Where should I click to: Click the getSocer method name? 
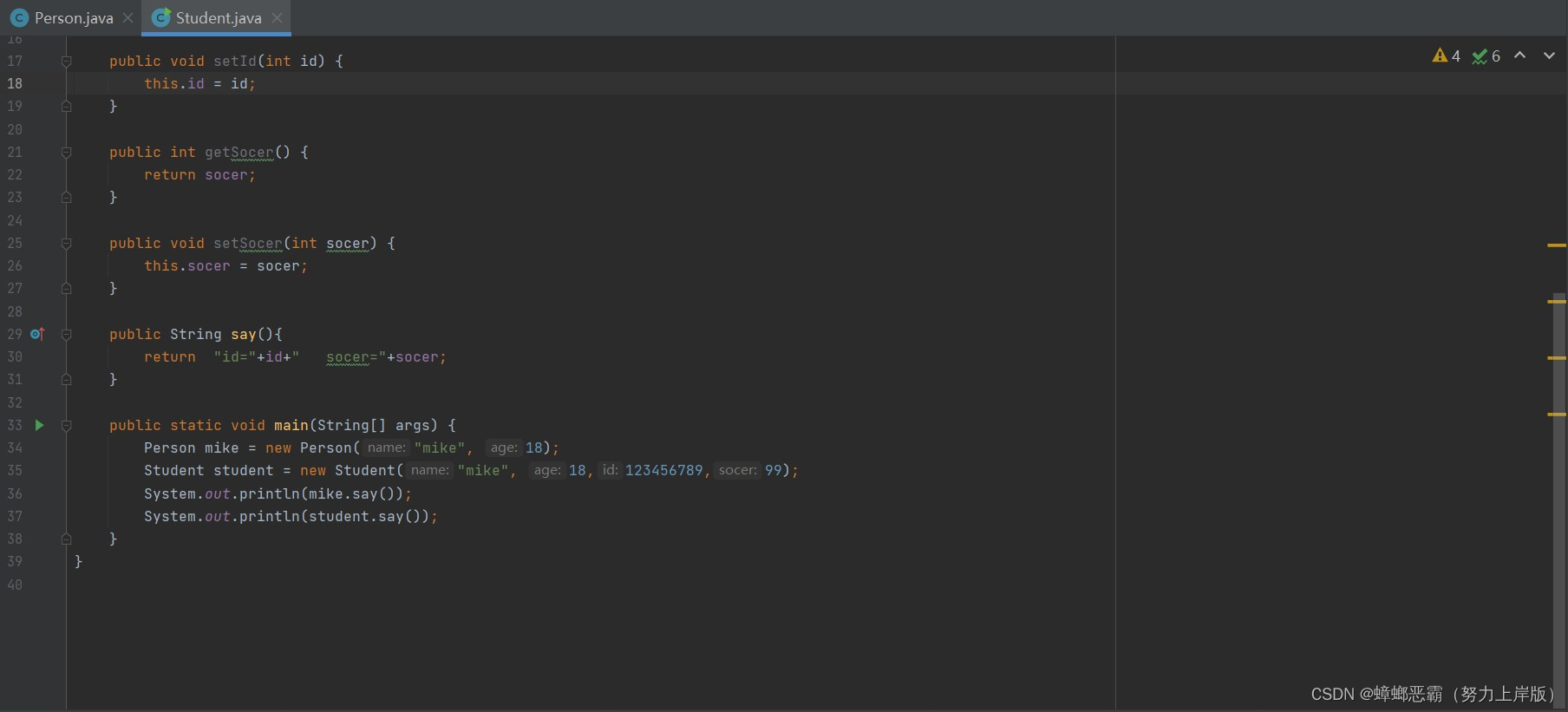point(239,152)
